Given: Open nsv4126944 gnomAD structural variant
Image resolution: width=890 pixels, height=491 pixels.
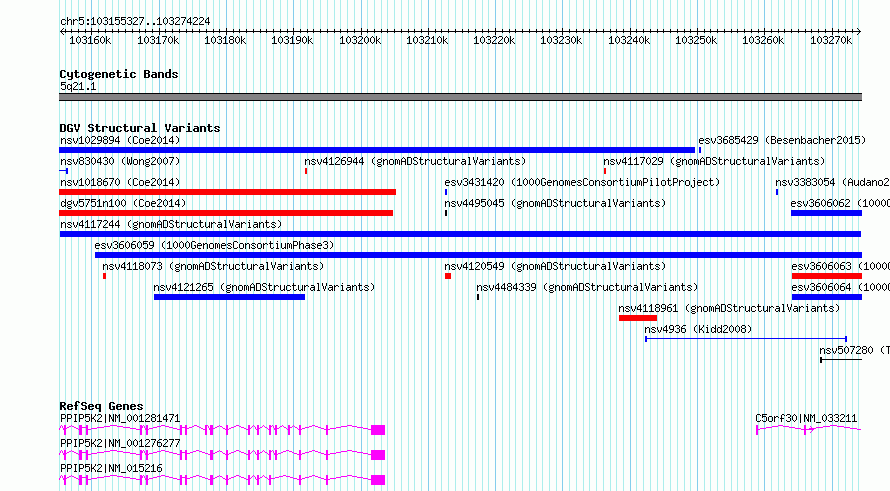Looking at the screenshot, I should [415, 161].
